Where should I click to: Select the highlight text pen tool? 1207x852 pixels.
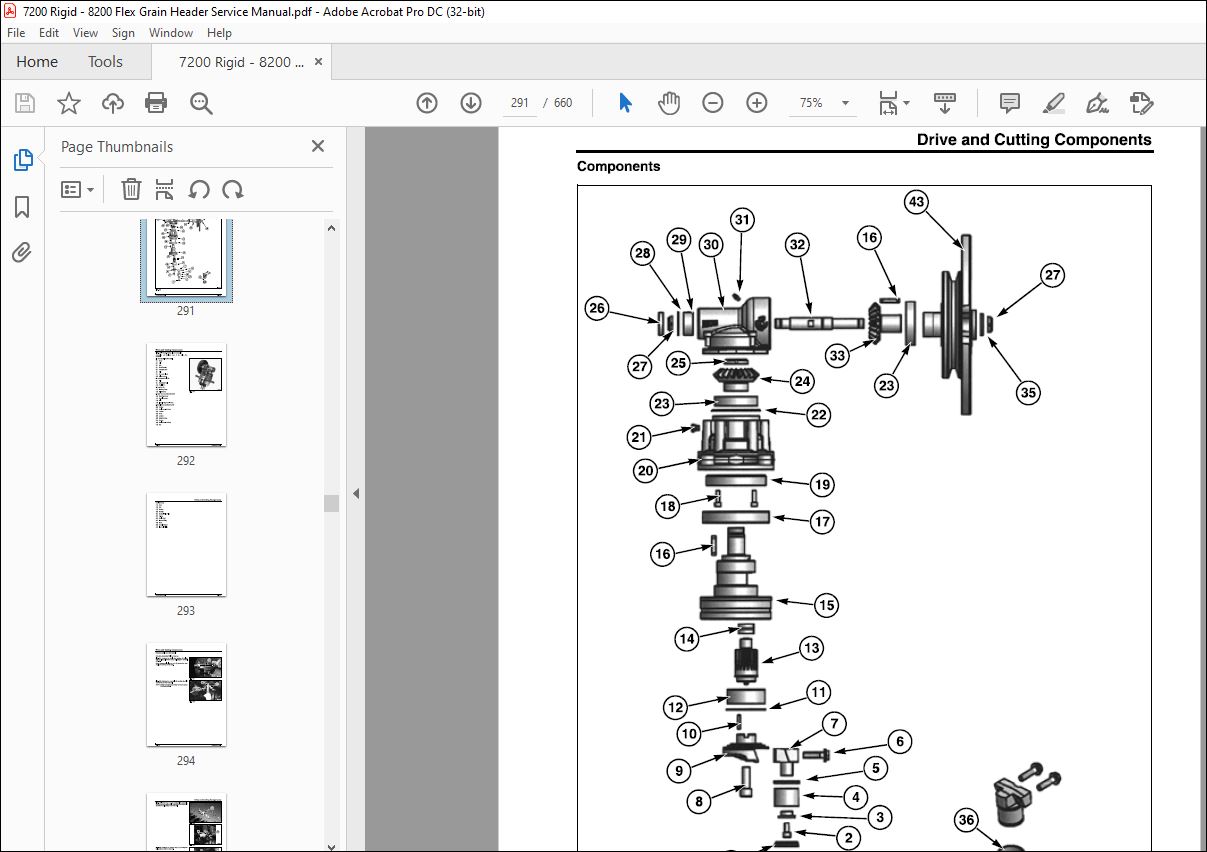click(x=1053, y=103)
